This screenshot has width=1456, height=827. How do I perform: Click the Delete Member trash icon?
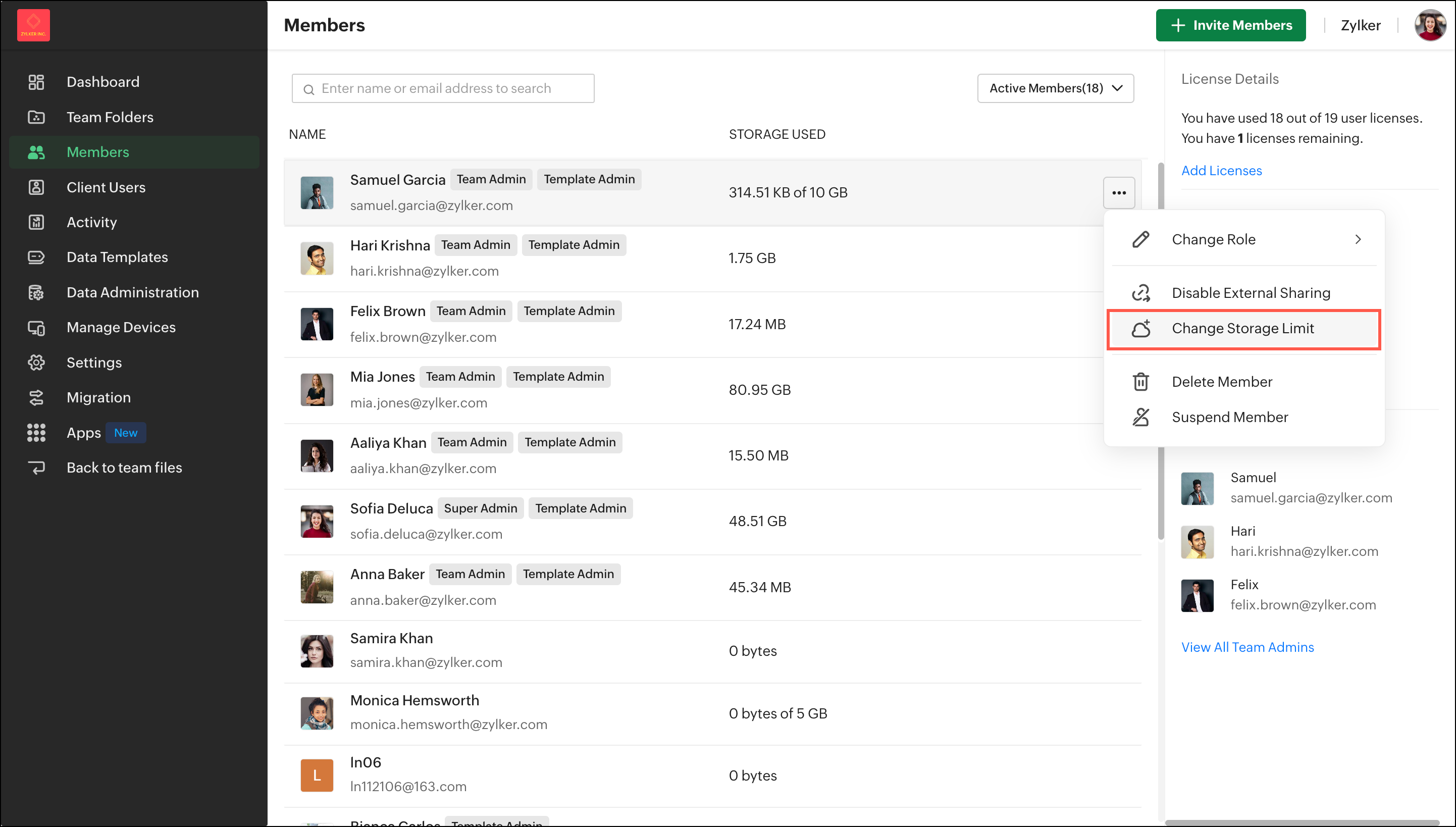(x=1141, y=382)
